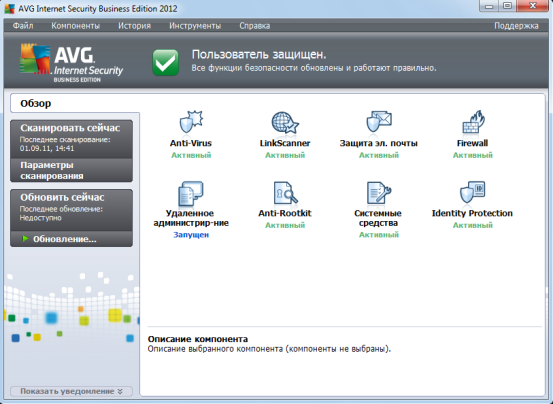Select the Защита эл. почты envelope icon
The image size is (553, 404).
pos(379,122)
